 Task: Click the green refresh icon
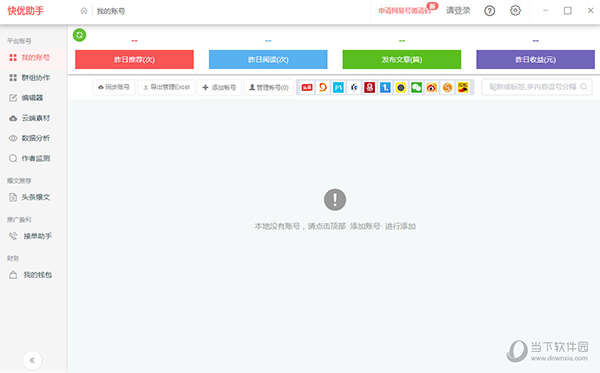click(x=79, y=35)
